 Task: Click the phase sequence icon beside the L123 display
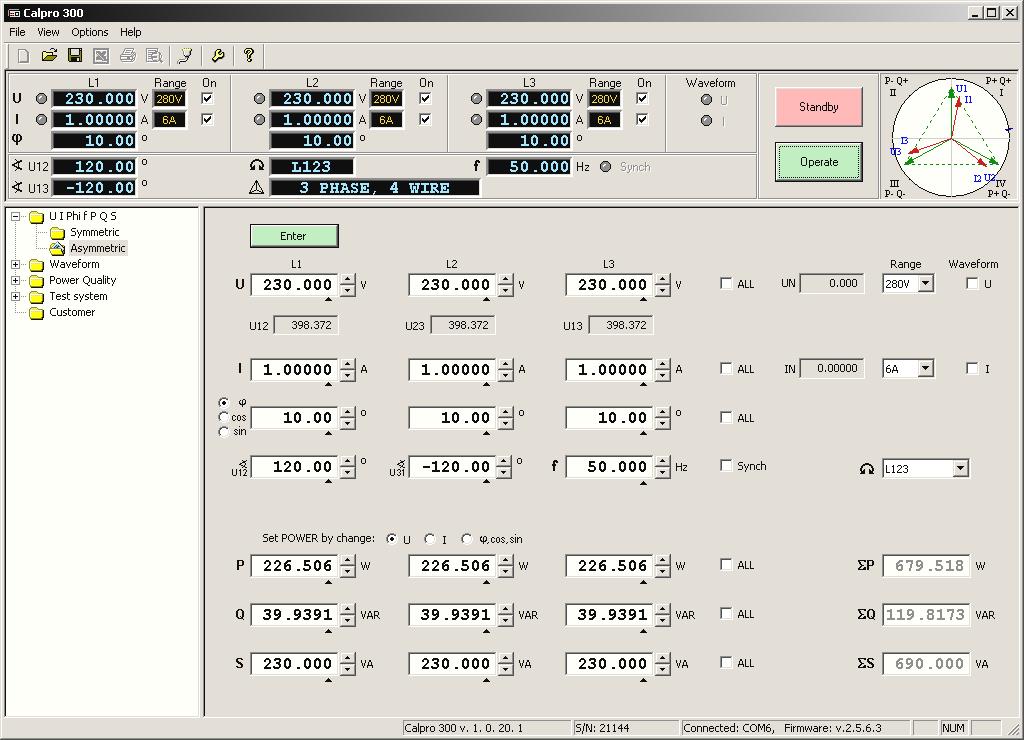(x=257, y=166)
